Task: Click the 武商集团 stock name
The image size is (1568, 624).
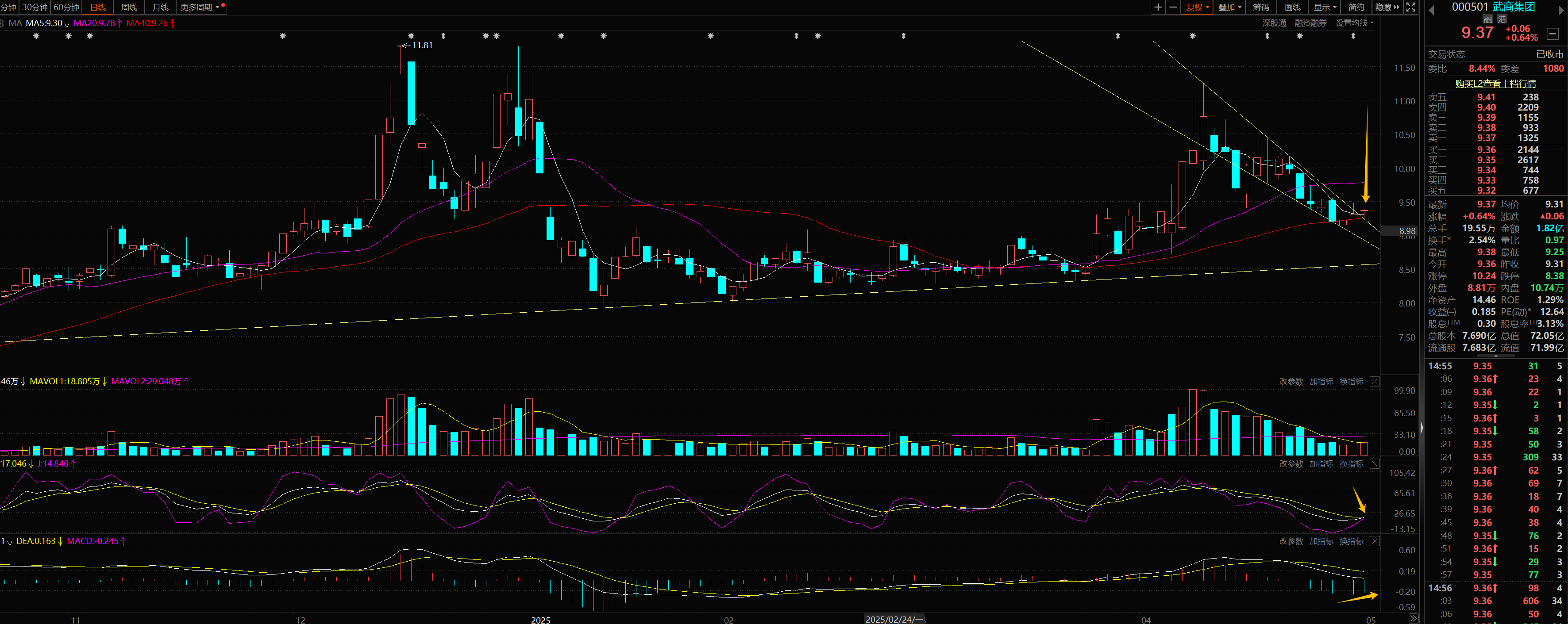Action: [x=1514, y=7]
